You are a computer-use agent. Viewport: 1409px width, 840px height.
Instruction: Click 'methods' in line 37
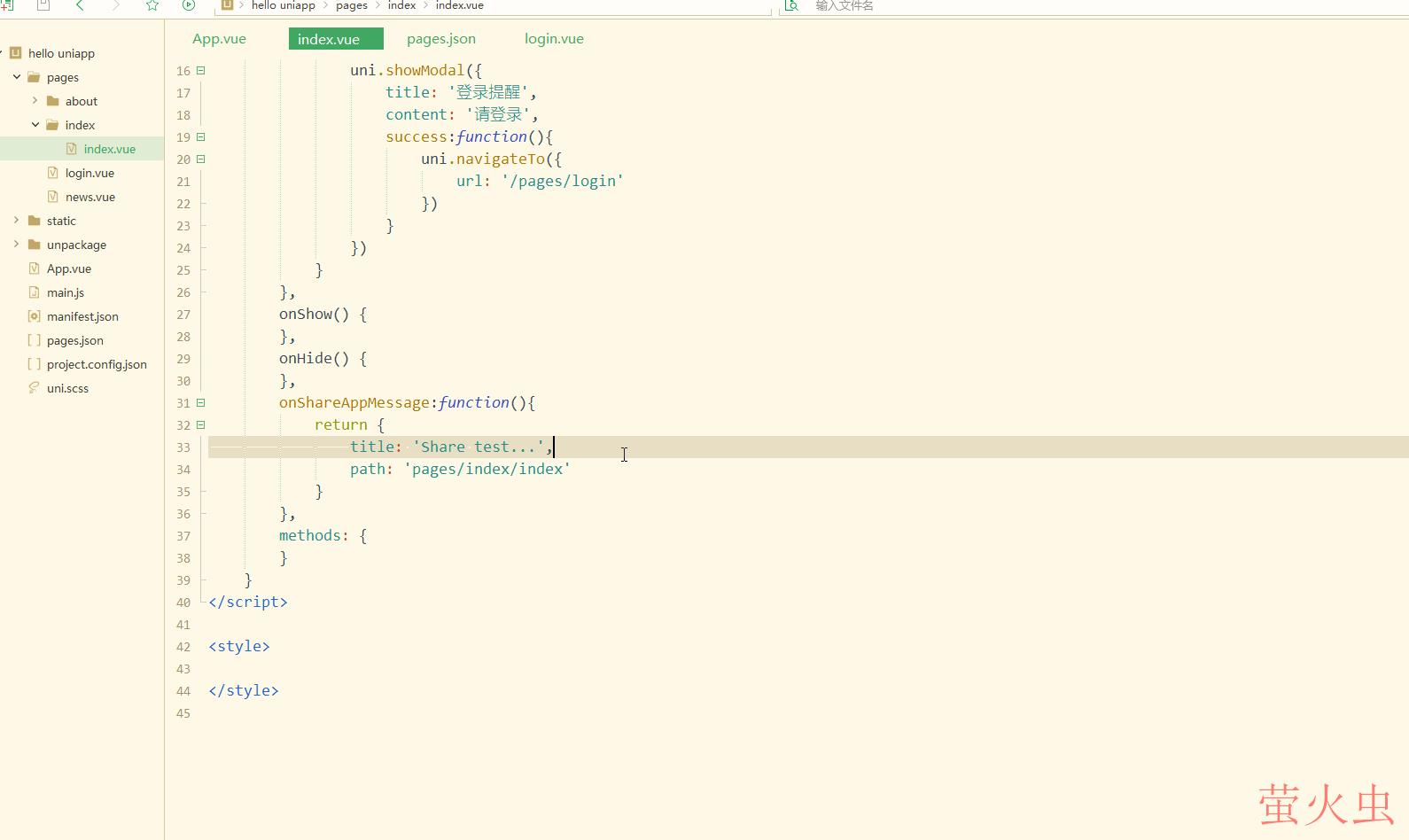tap(310, 536)
